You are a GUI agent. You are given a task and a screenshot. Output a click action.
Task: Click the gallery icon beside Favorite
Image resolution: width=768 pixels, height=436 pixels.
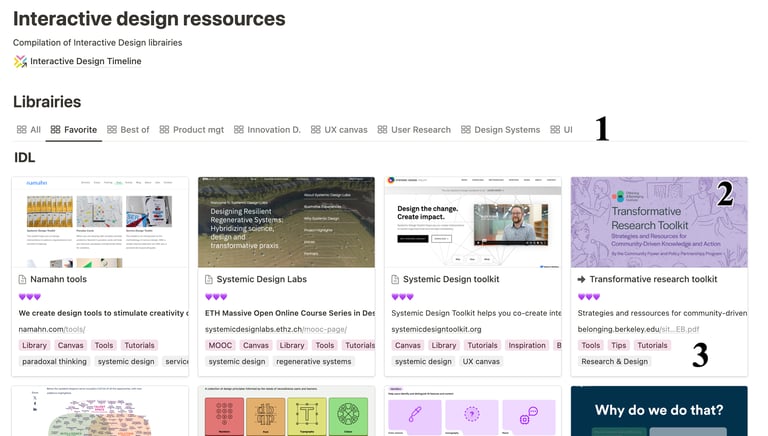[55, 130]
